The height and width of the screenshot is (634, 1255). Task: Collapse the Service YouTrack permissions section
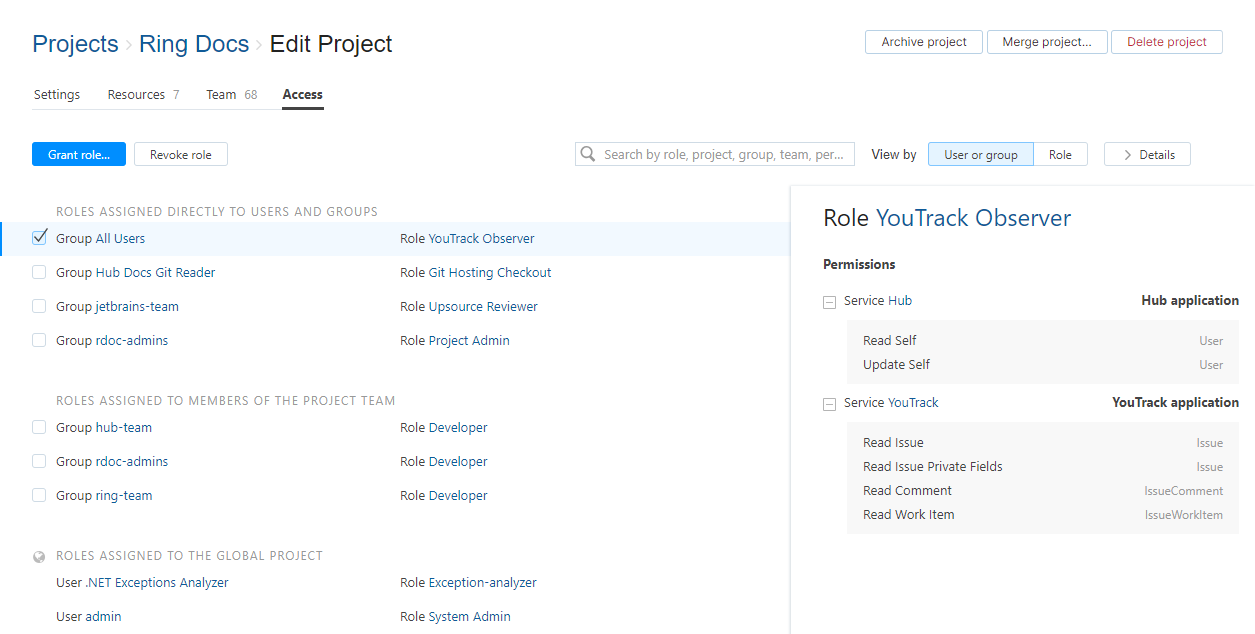[x=829, y=403]
